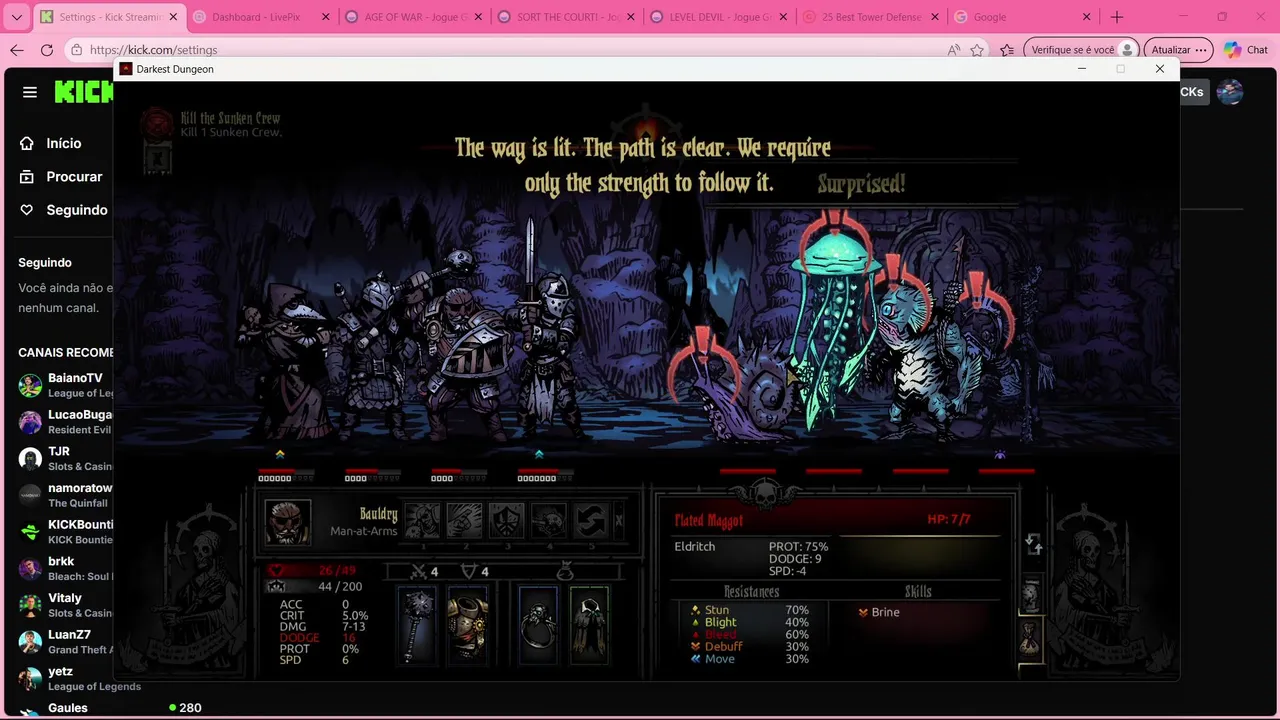This screenshot has height=720, width=1280.
Task: Click the armor equipment slot
Action: (467, 625)
